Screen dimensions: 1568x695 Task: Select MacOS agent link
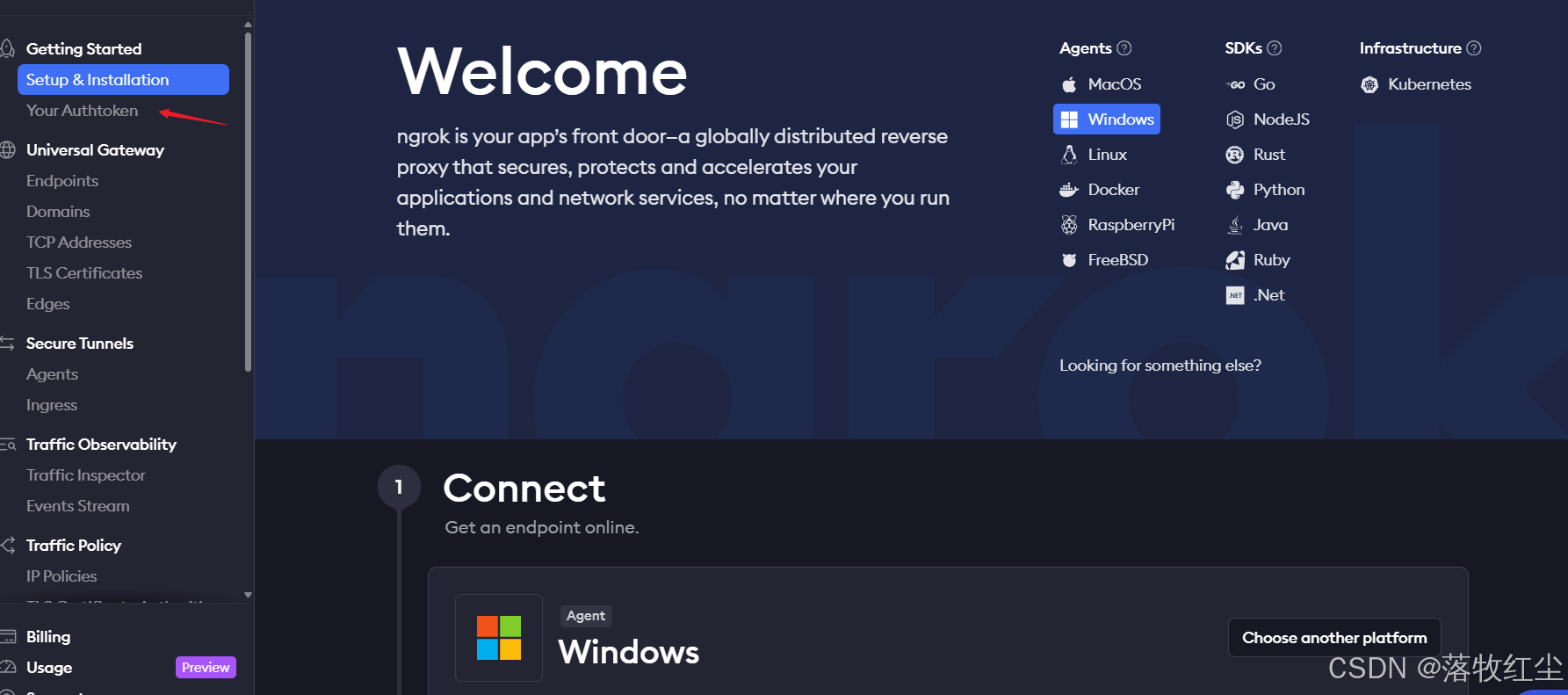1115,84
